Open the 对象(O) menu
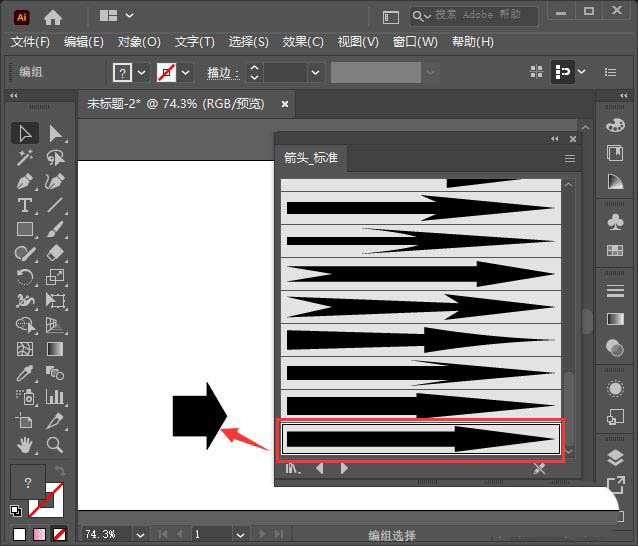Screen dimensions: 638x546 click(x=139, y=41)
